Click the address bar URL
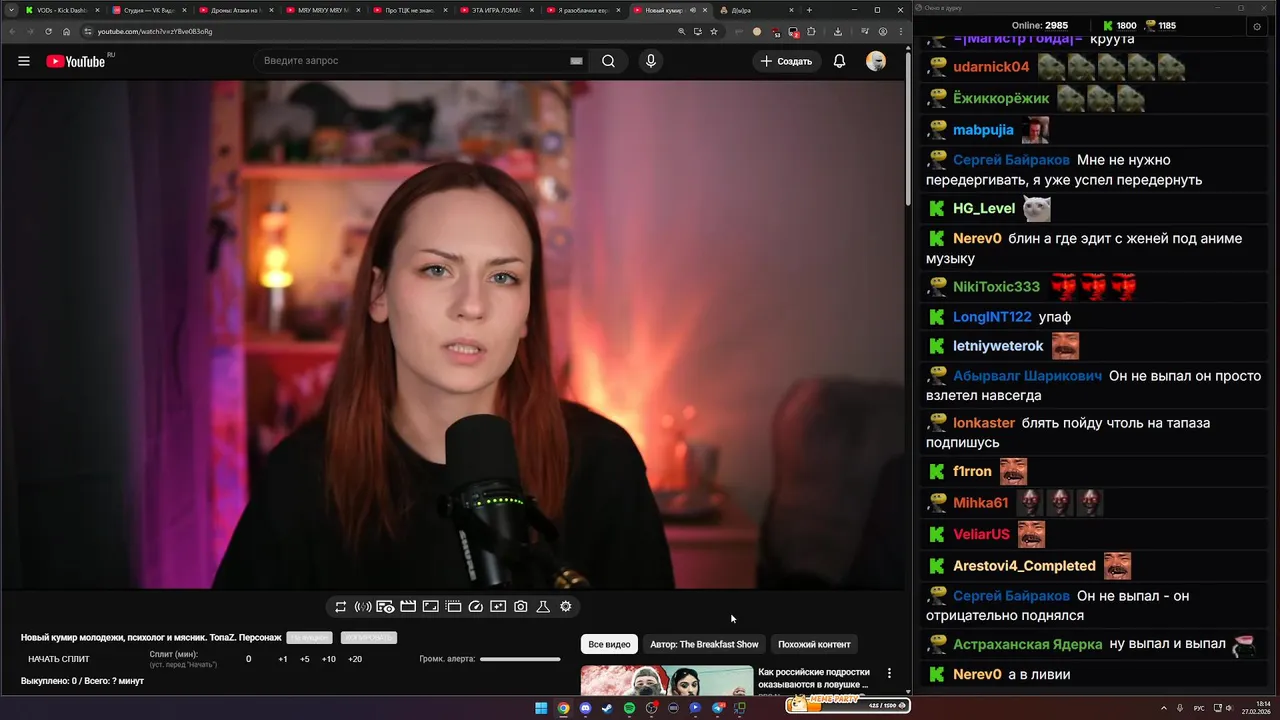The height and width of the screenshot is (720, 1280). [x=155, y=31]
